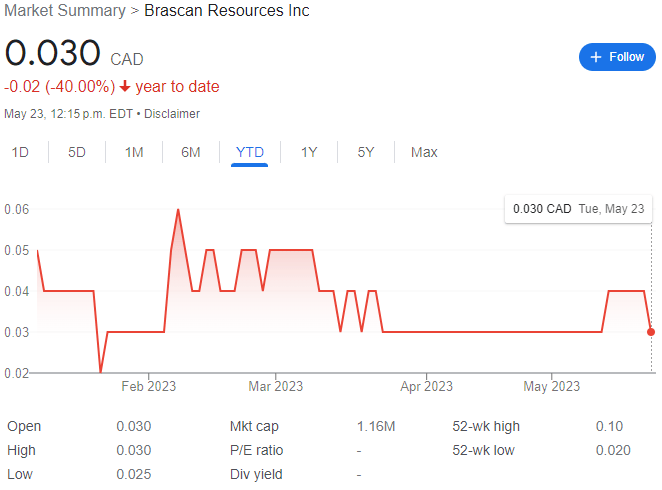This screenshot has height=490, width=662.
Task: Open the Market Summary breadcrumb link
Action: [65, 11]
